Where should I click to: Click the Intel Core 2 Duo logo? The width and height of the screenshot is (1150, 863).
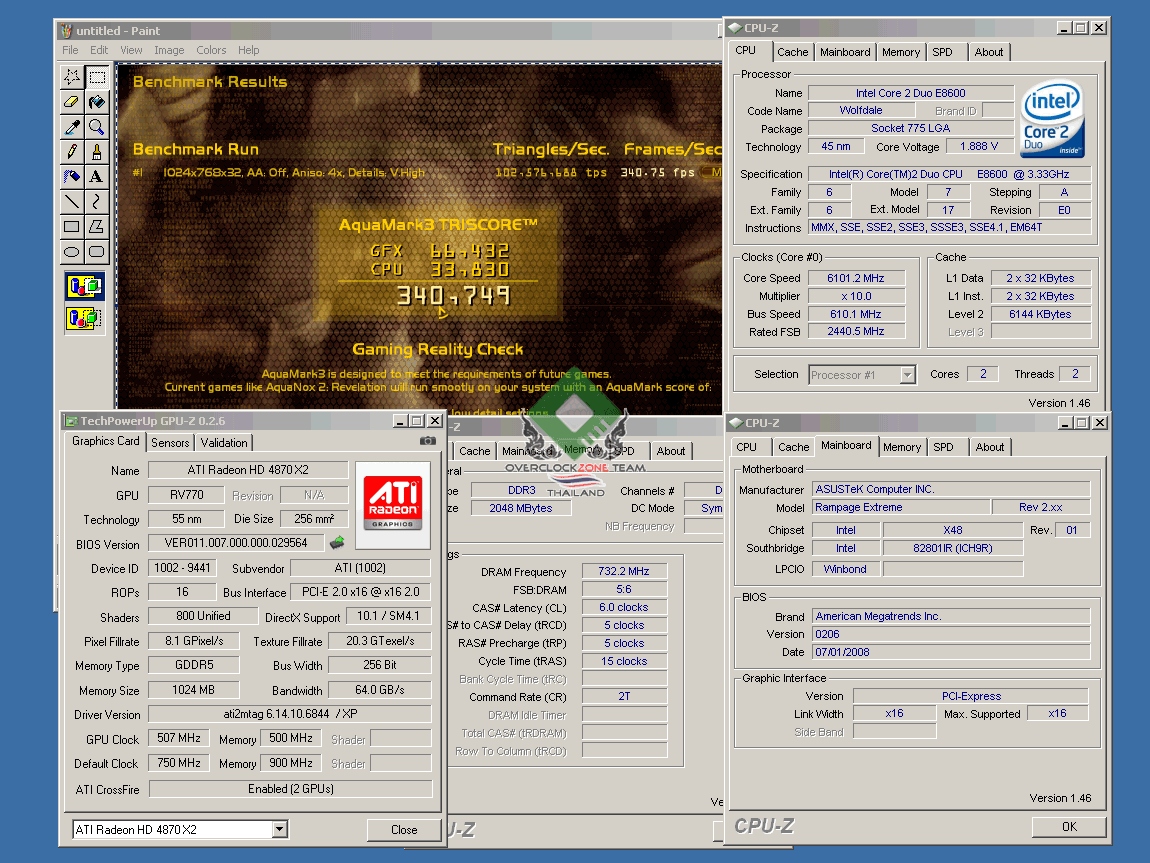(1054, 119)
